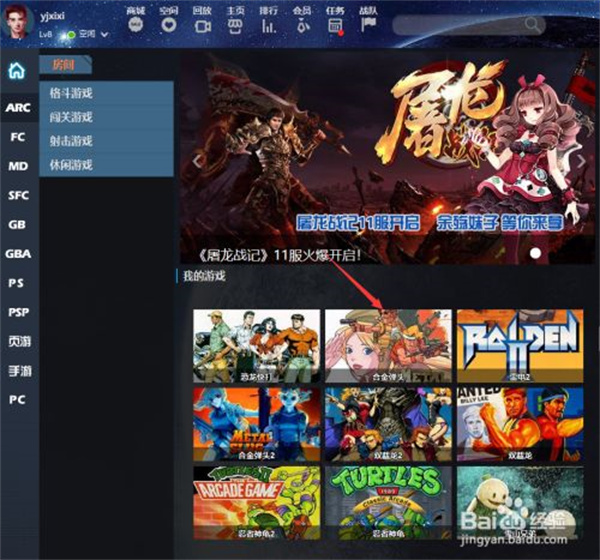Select the 手游 mobile games tab
This screenshot has height=560, width=600.
[x=18, y=371]
